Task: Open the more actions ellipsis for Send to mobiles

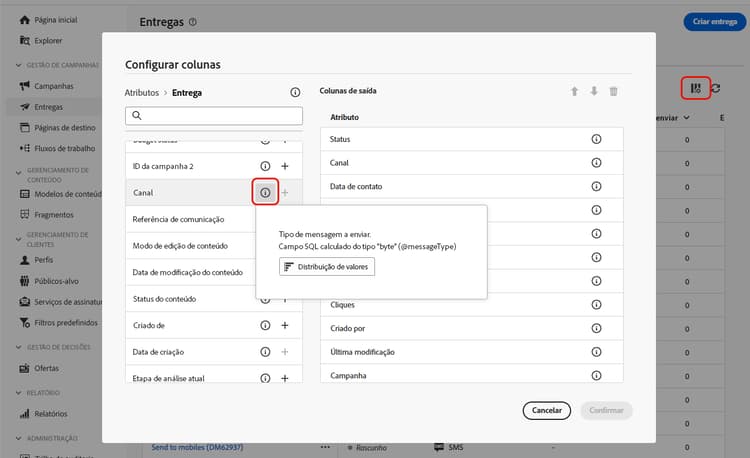Action: (325, 447)
